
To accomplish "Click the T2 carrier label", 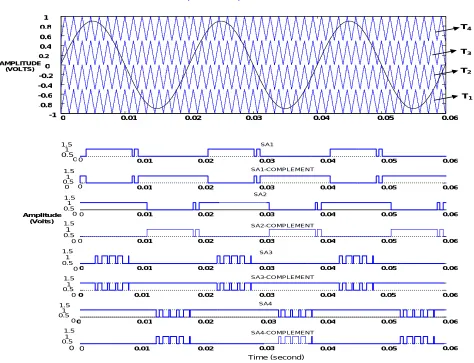I will (x=466, y=71).
